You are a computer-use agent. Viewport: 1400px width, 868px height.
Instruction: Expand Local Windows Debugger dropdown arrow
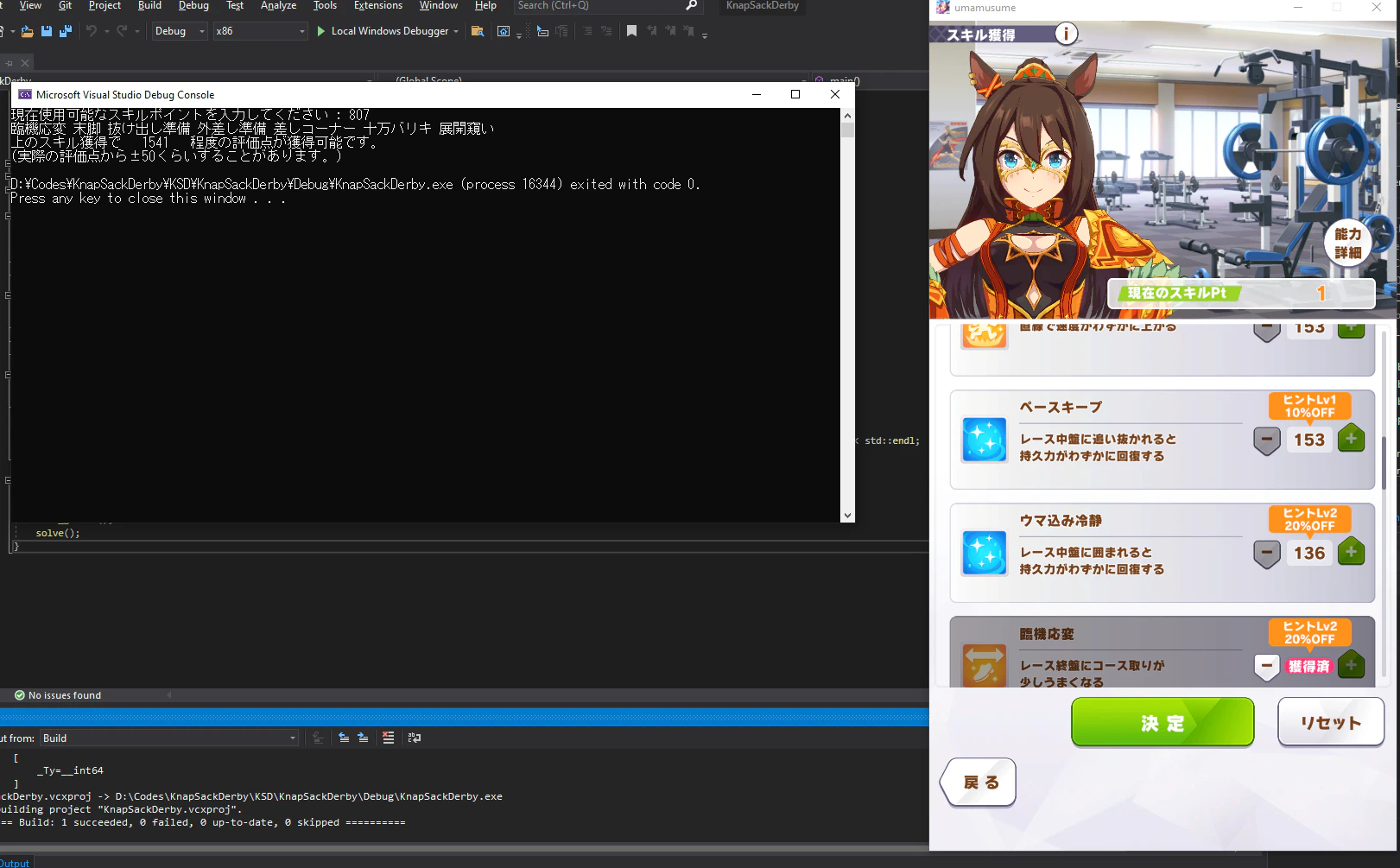click(x=456, y=32)
